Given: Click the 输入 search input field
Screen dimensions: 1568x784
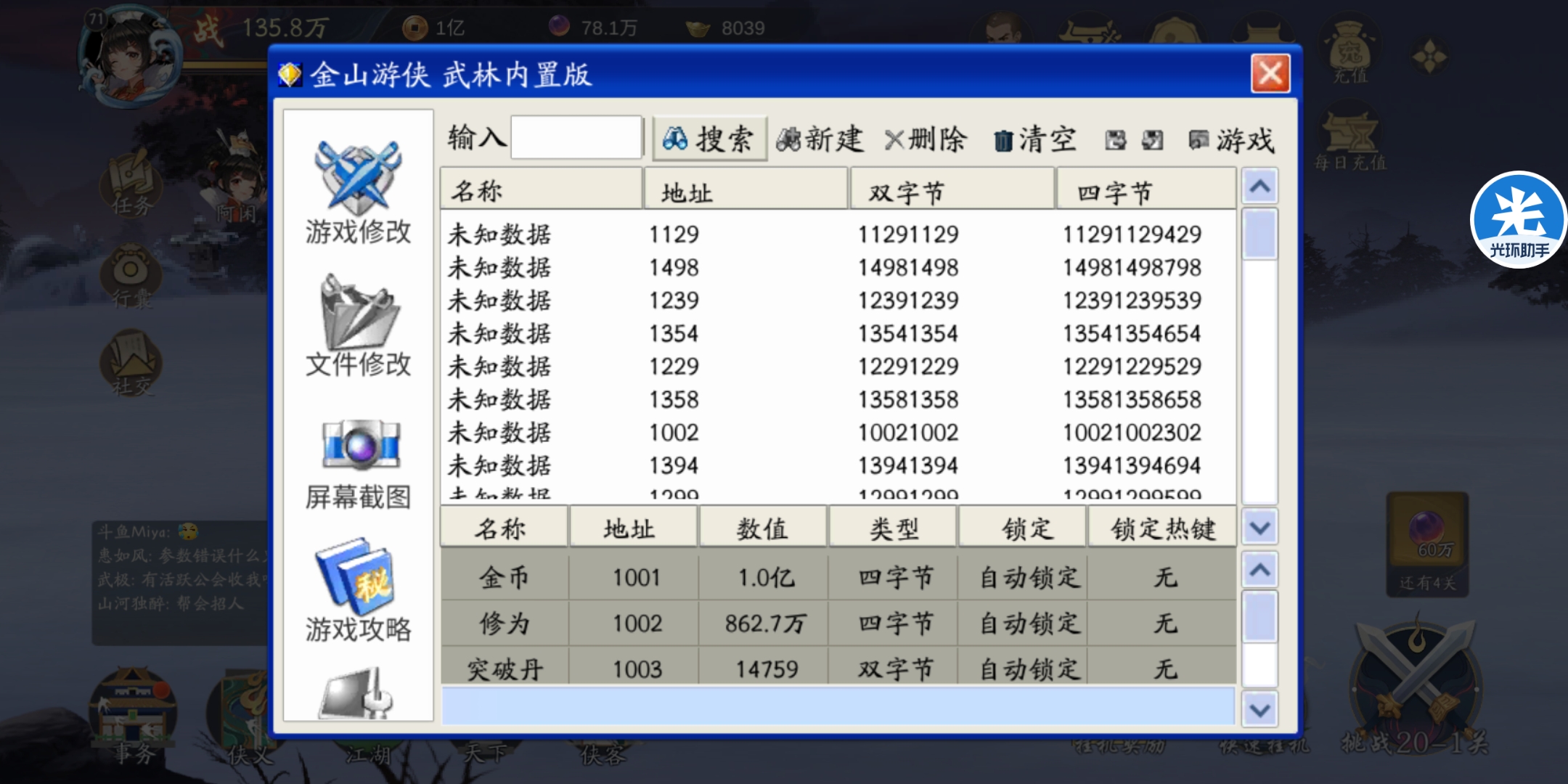Looking at the screenshot, I should 576,137.
